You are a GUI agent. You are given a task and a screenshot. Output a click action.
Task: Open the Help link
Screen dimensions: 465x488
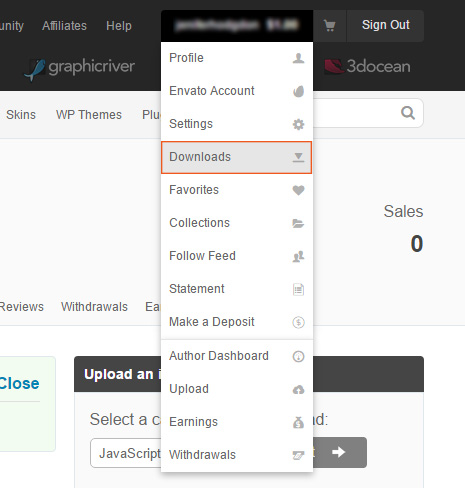point(119,26)
